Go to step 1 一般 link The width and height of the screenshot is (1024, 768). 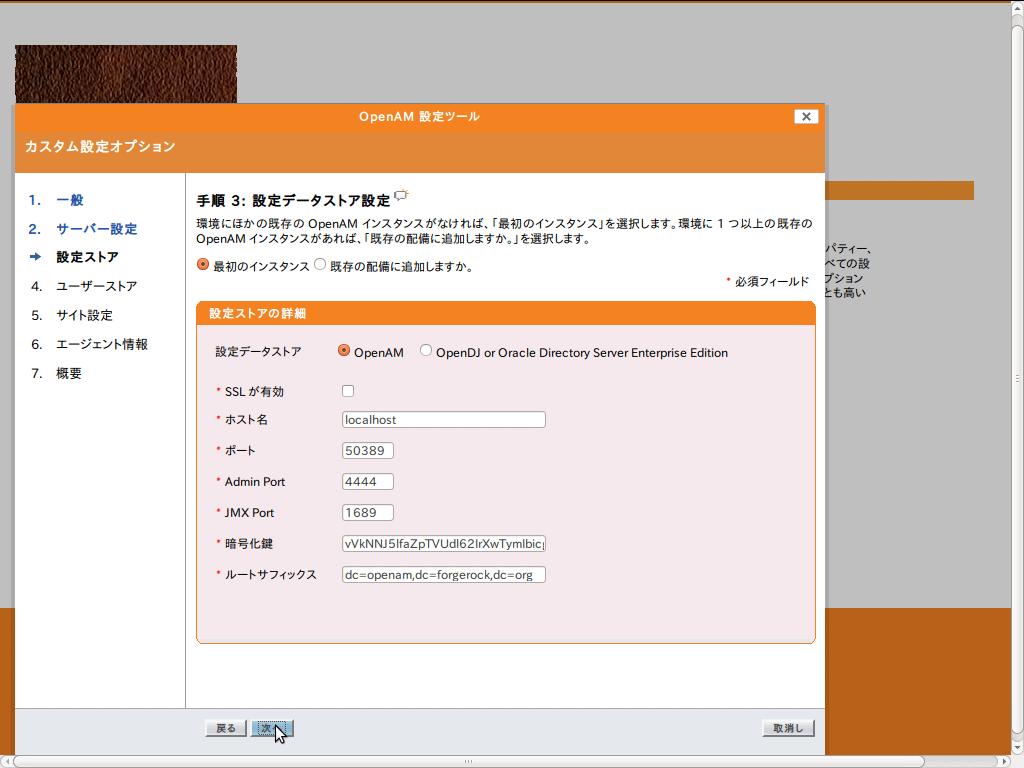coord(70,200)
